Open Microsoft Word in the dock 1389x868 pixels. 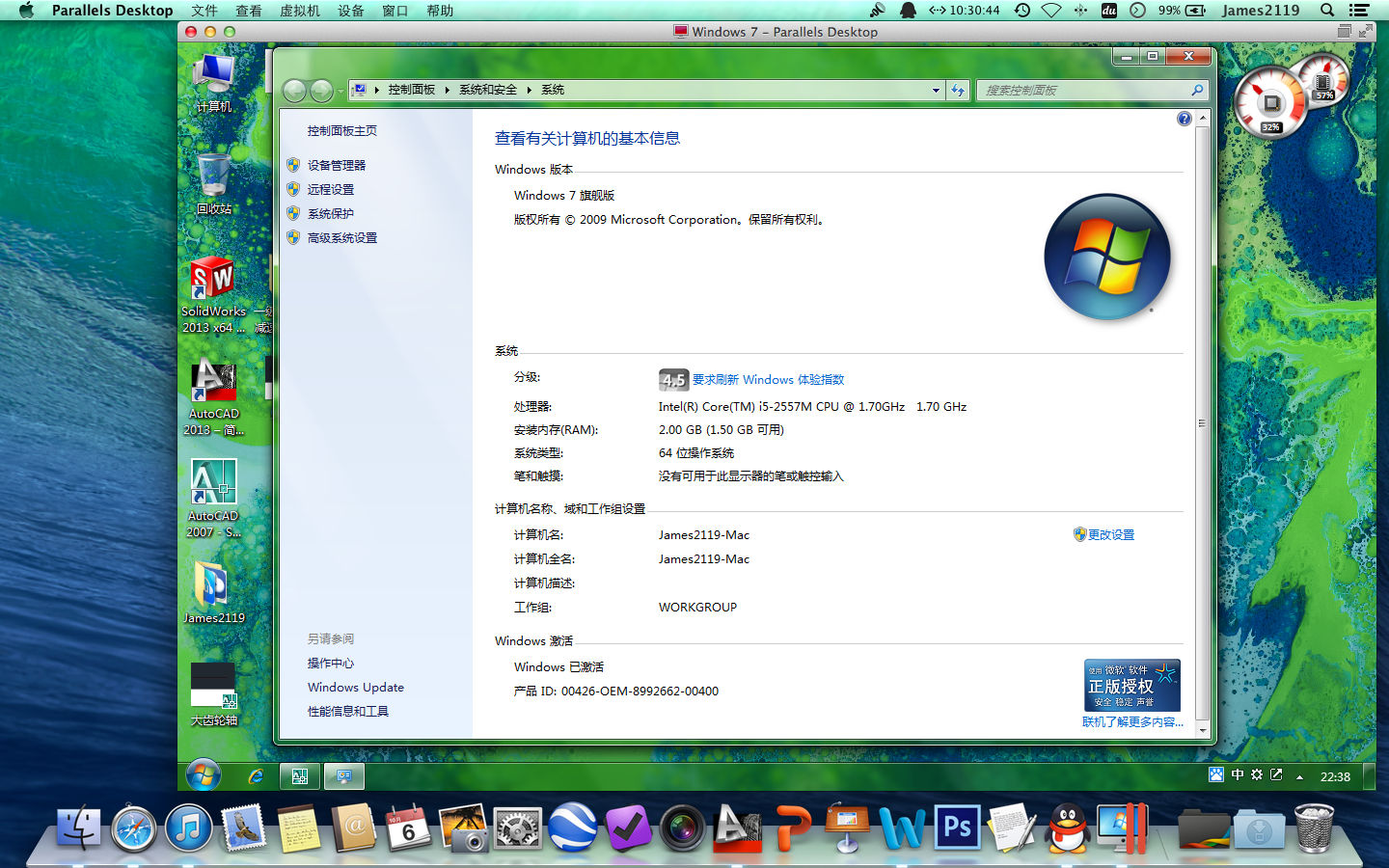point(903,827)
